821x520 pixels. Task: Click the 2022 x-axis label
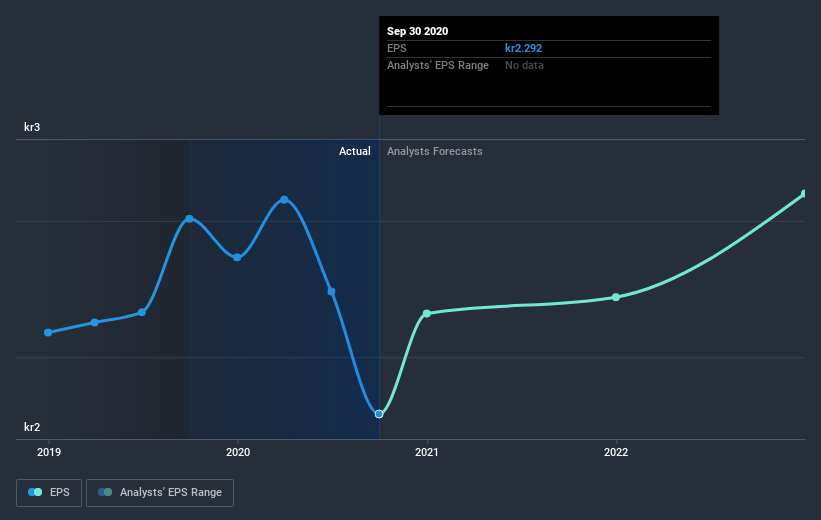click(616, 452)
